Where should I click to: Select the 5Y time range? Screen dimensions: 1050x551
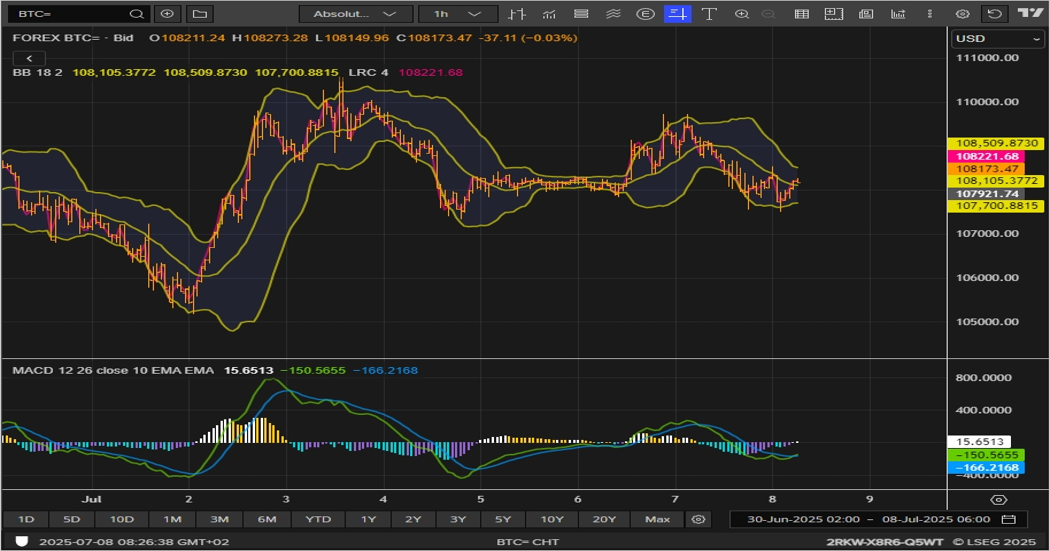pos(503,519)
